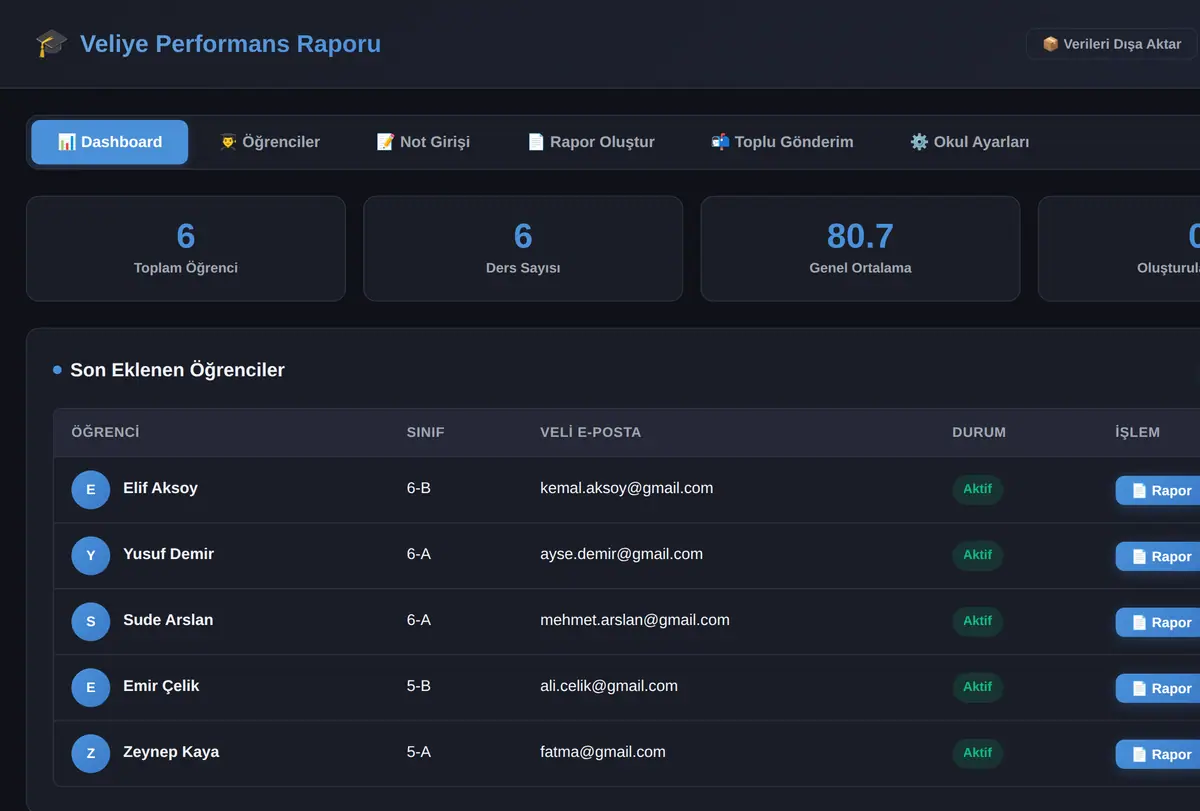1200x811 pixels.
Task: Select the Toplu Gönderim tab
Action: point(782,142)
